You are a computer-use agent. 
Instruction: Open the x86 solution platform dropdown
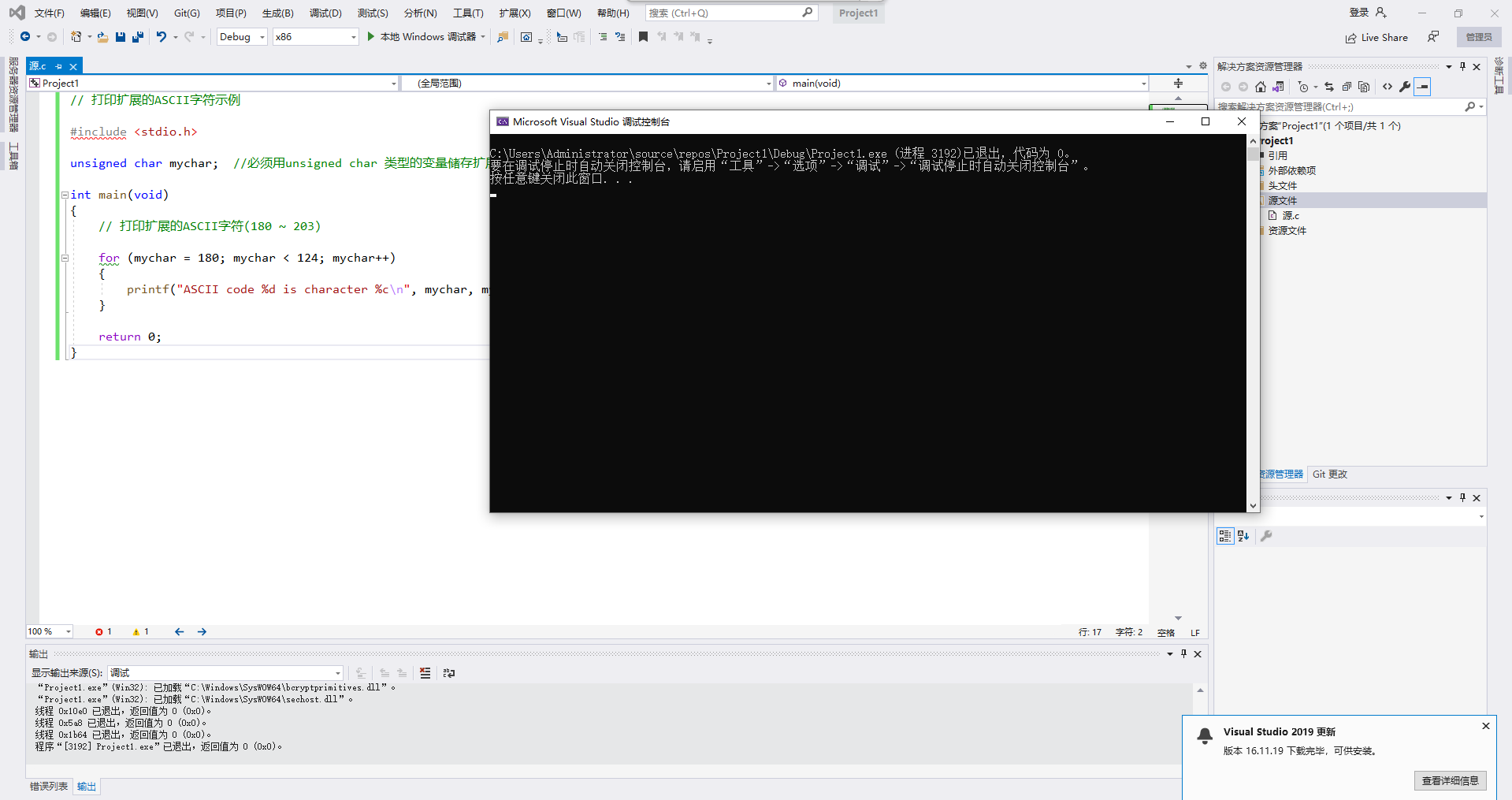click(x=315, y=36)
